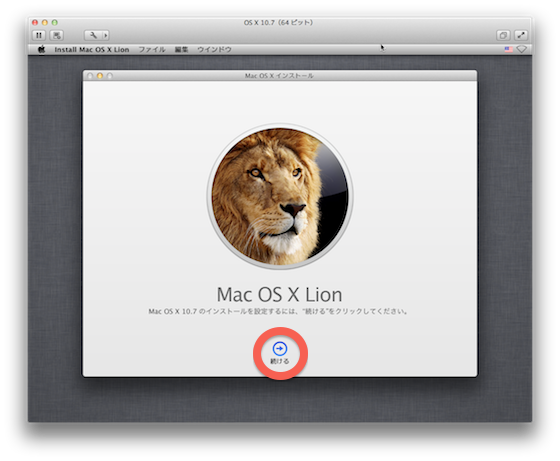Screen dimensions: 560x461
Task: Pause the virtual machine
Action: [39, 35]
